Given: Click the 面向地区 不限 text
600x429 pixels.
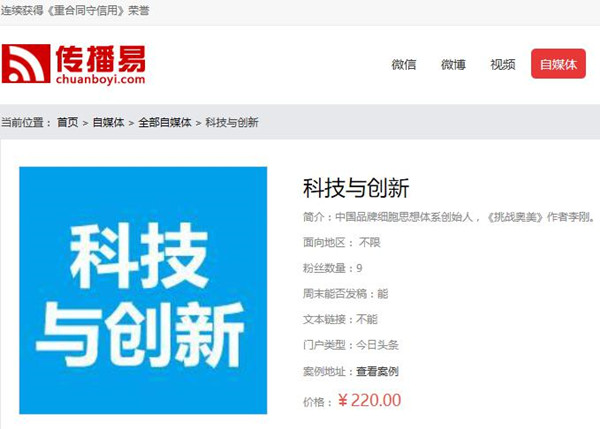Looking at the screenshot, I should pyautogui.click(x=342, y=242).
